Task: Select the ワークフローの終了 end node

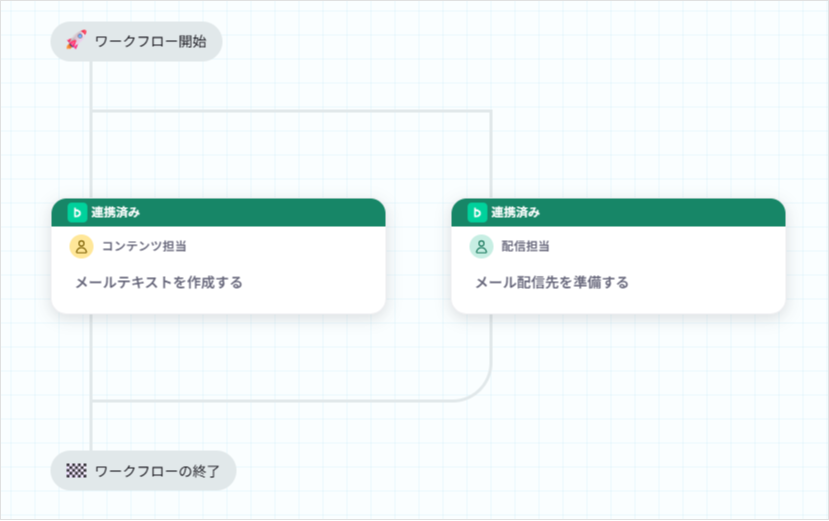Action: 143,471
